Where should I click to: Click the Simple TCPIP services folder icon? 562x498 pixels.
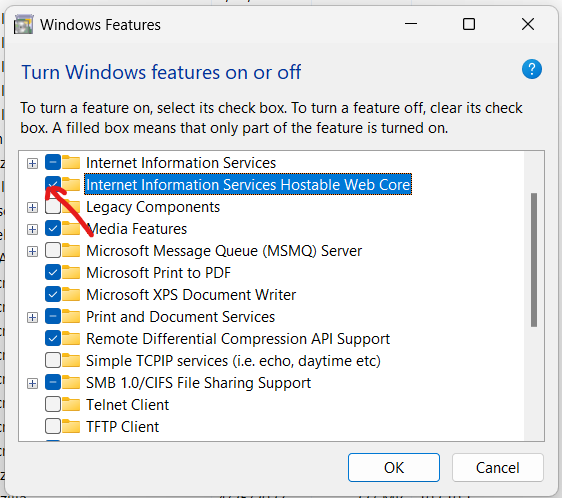(x=71, y=361)
